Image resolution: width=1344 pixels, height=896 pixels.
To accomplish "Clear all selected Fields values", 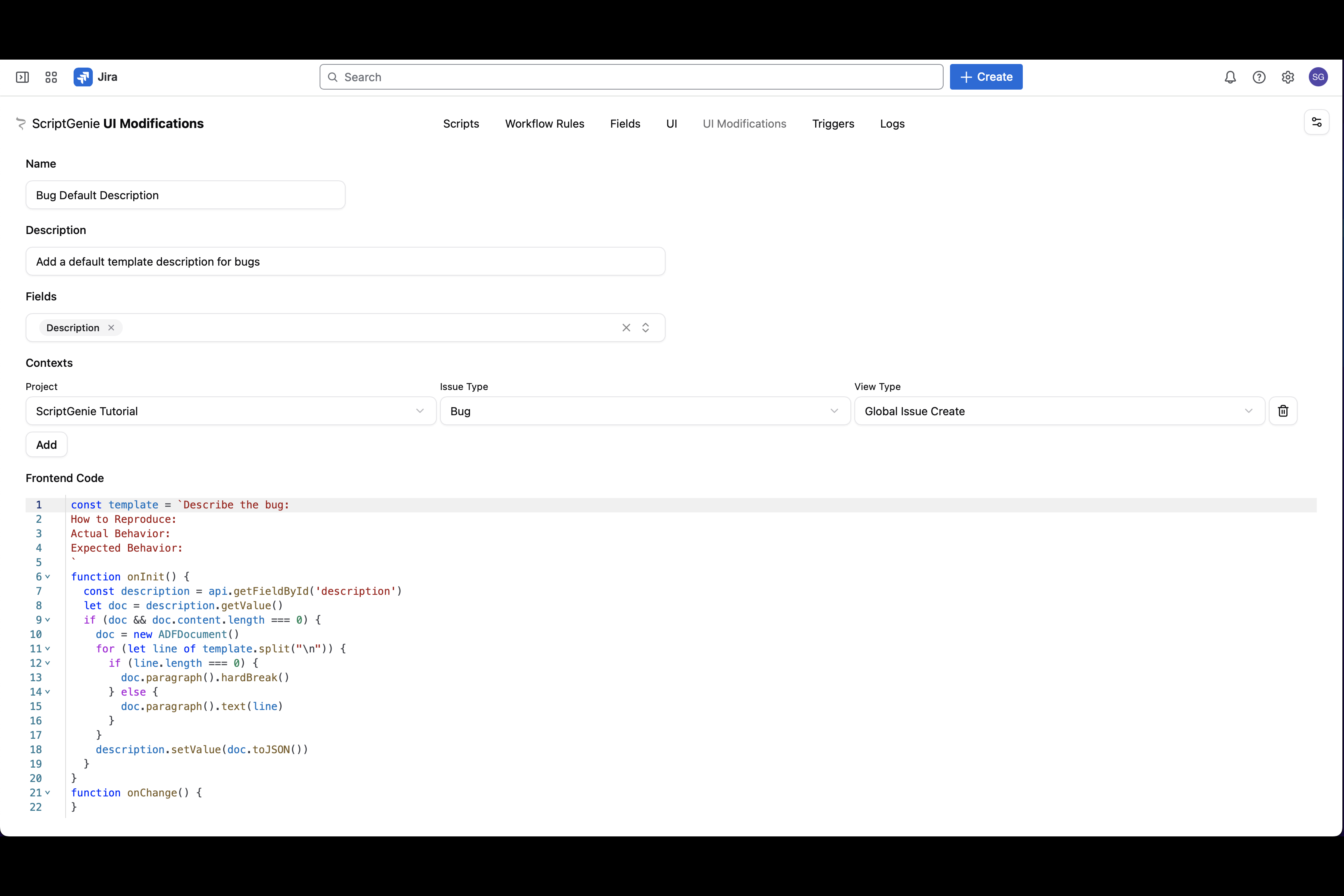I will coord(626,328).
